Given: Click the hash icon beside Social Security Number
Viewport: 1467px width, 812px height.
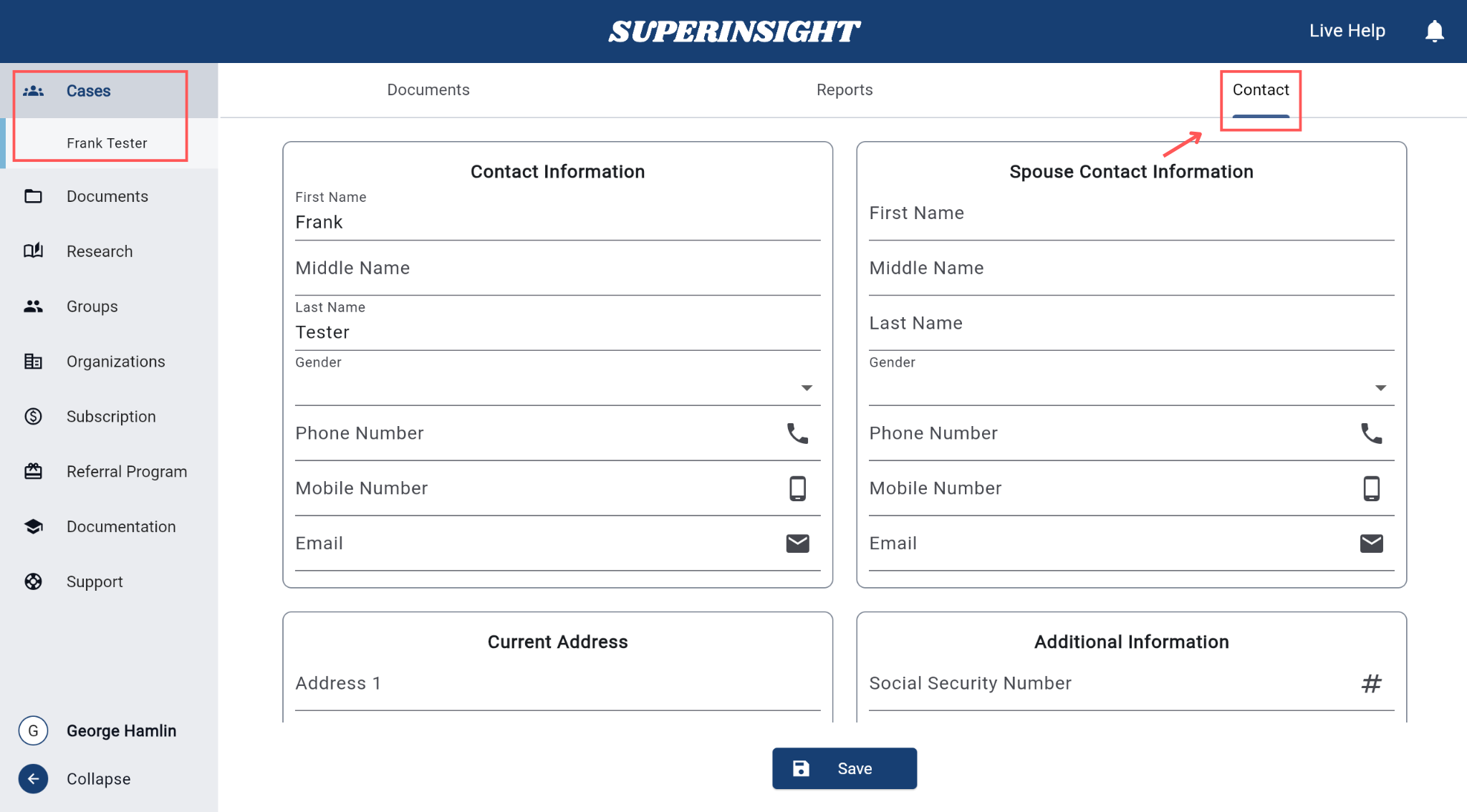Looking at the screenshot, I should [1371, 684].
